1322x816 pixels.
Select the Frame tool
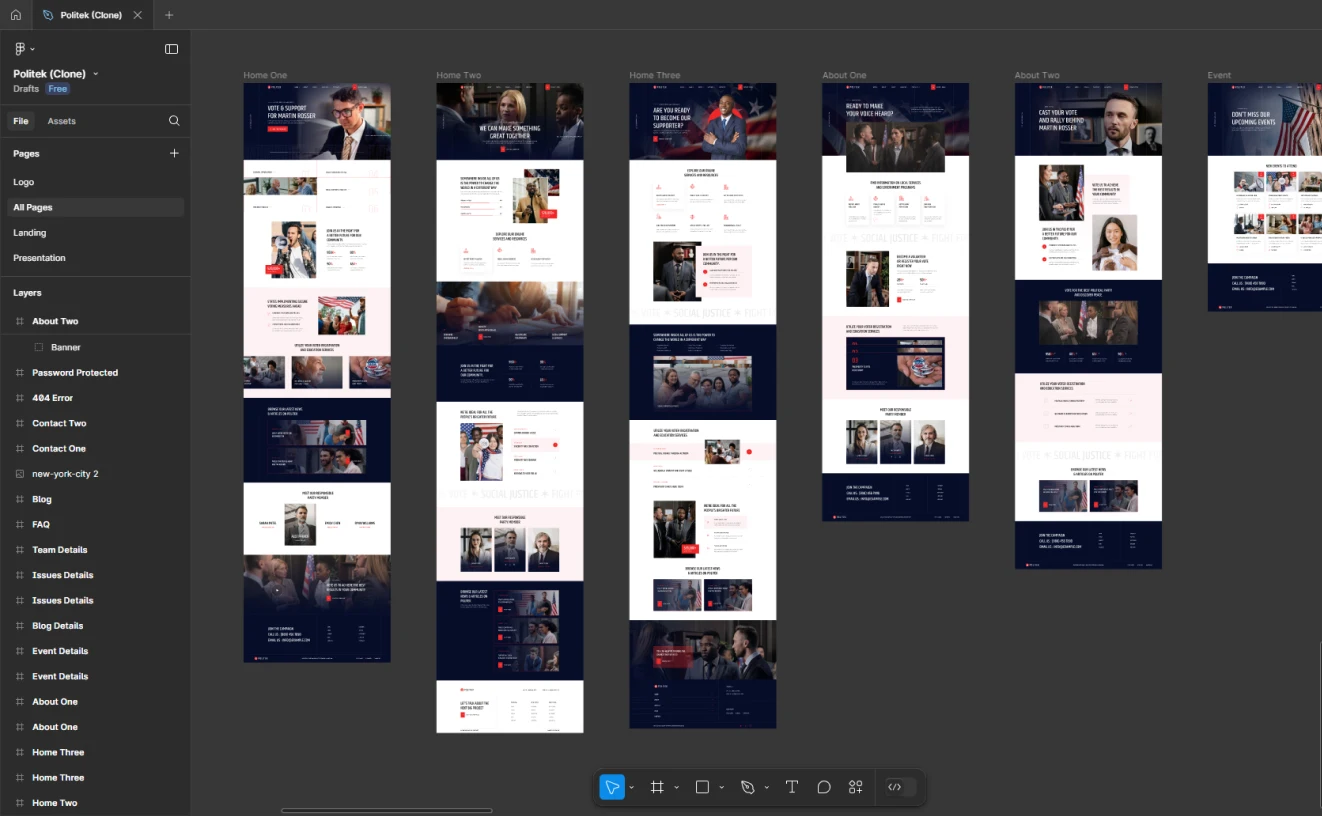click(x=657, y=787)
